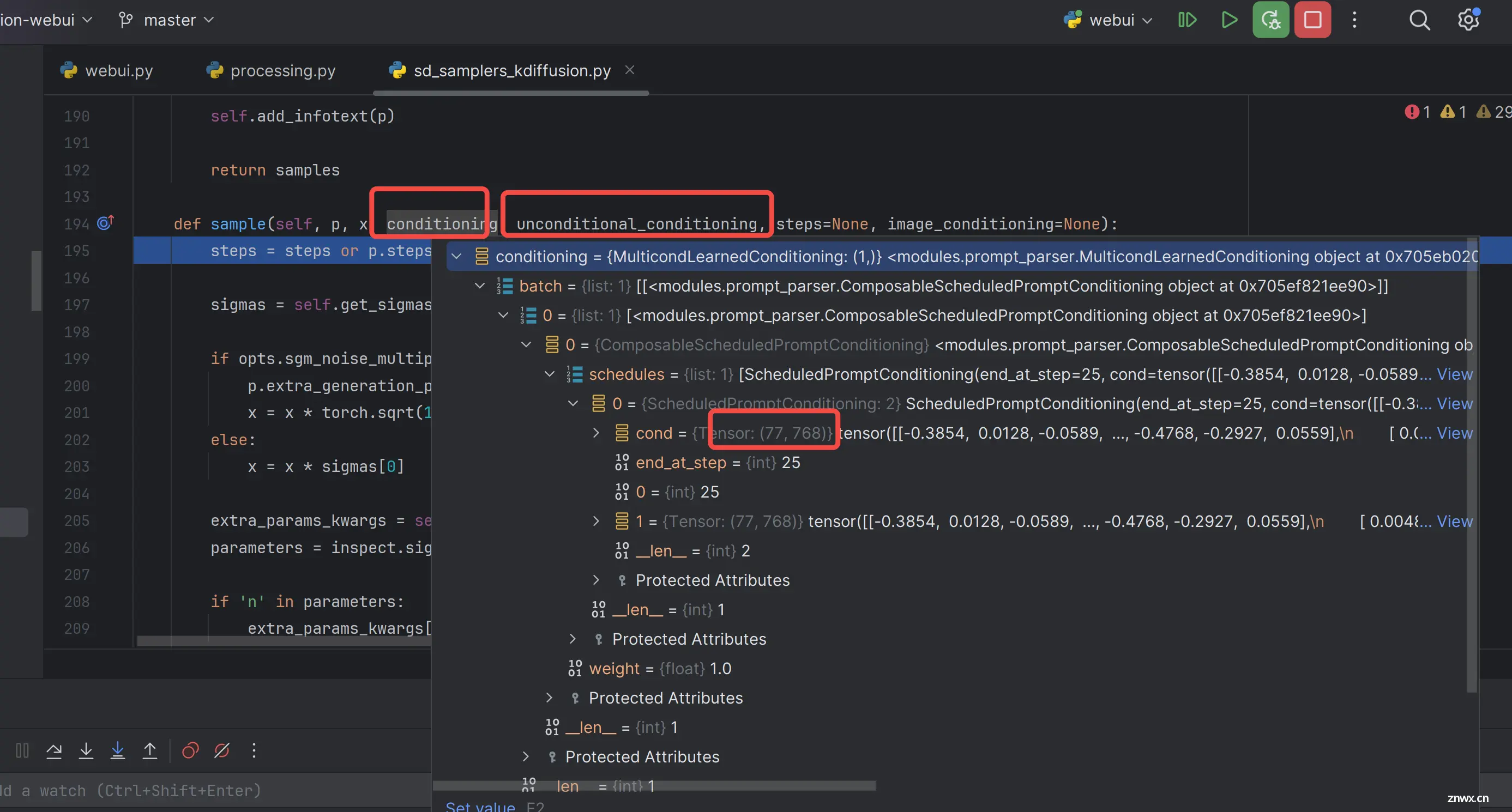Expand Protected Attributes above the weight row
This screenshot has width=1512, height=812.
(x=573, y=639)
